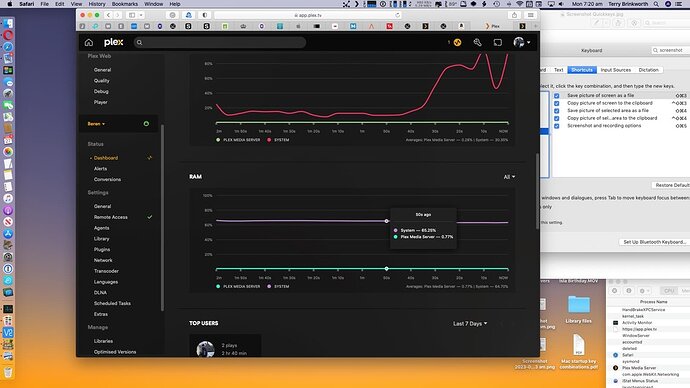Image resolution: width=690 pixels, height=388 pixels.
Task: Select Network in the settings list
Action: tap(103, 260)
